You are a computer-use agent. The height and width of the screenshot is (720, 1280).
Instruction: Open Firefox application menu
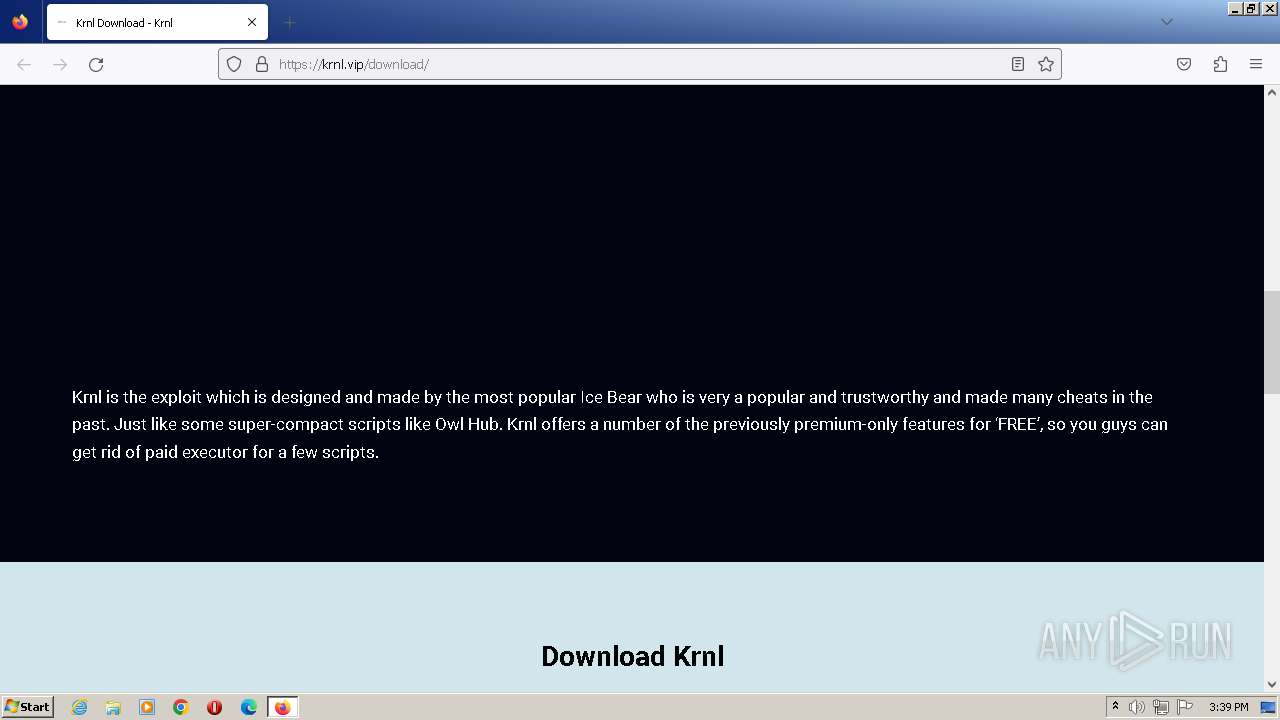[x=1256, y=64]
